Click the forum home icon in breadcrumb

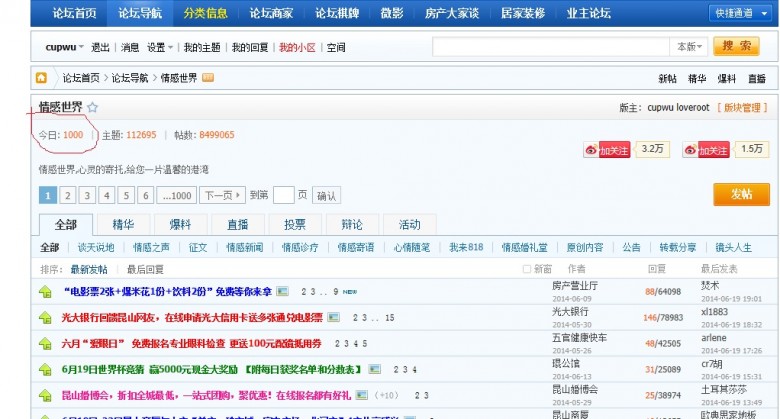coord(42,78)
